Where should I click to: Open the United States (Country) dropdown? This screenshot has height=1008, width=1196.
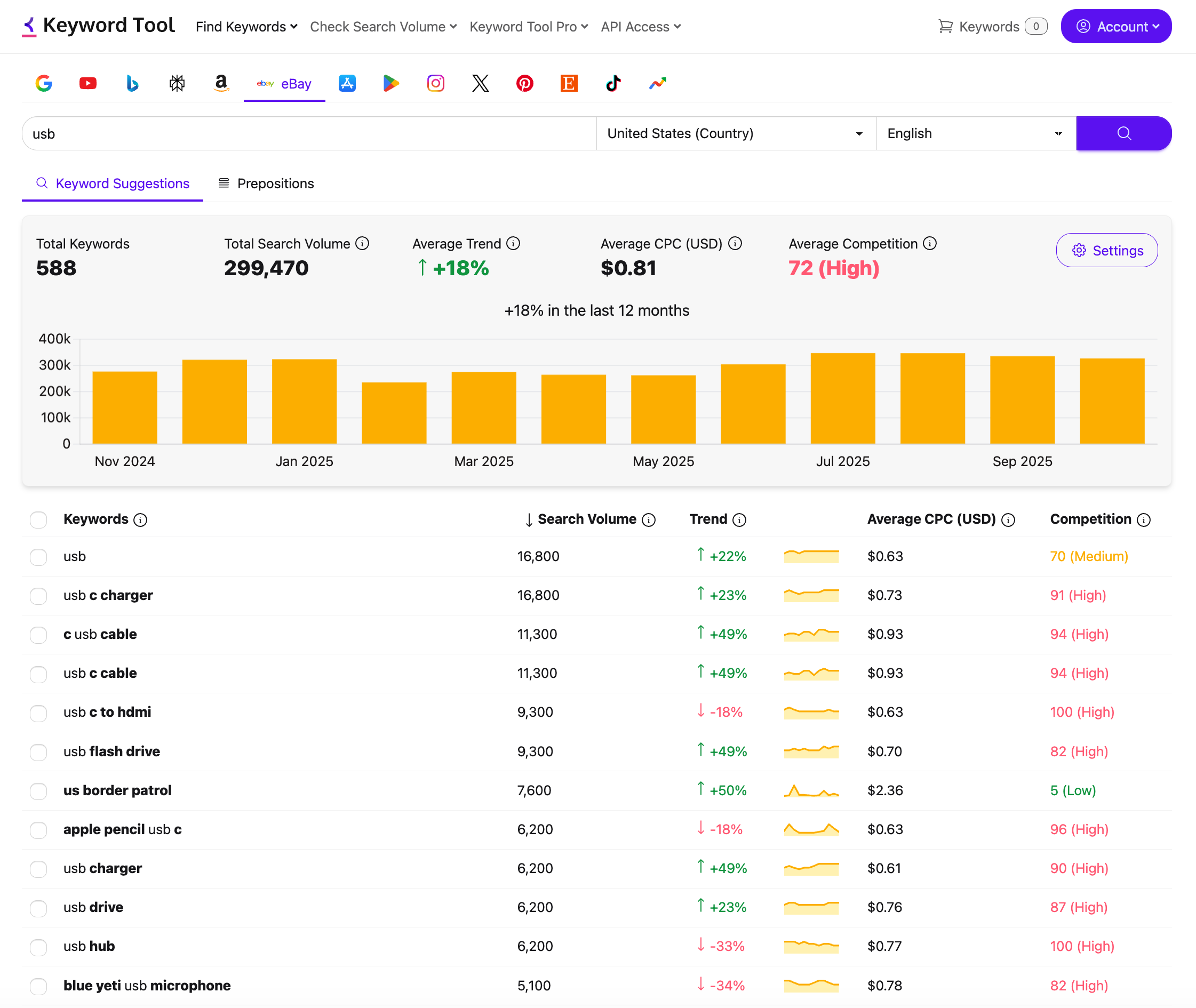(x=736, y=133)
